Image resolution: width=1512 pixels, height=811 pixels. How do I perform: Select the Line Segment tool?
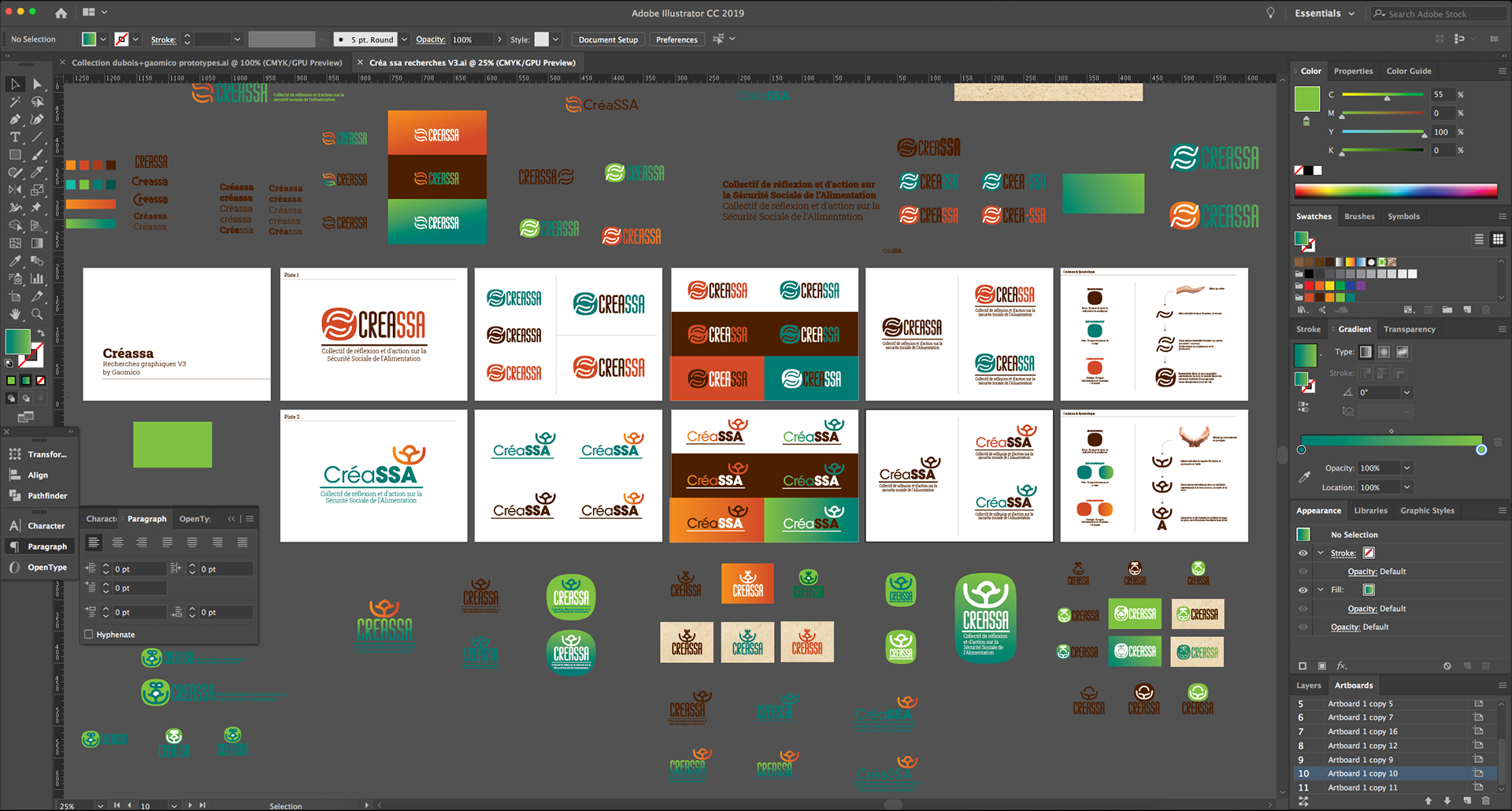[x=37, y=137]
